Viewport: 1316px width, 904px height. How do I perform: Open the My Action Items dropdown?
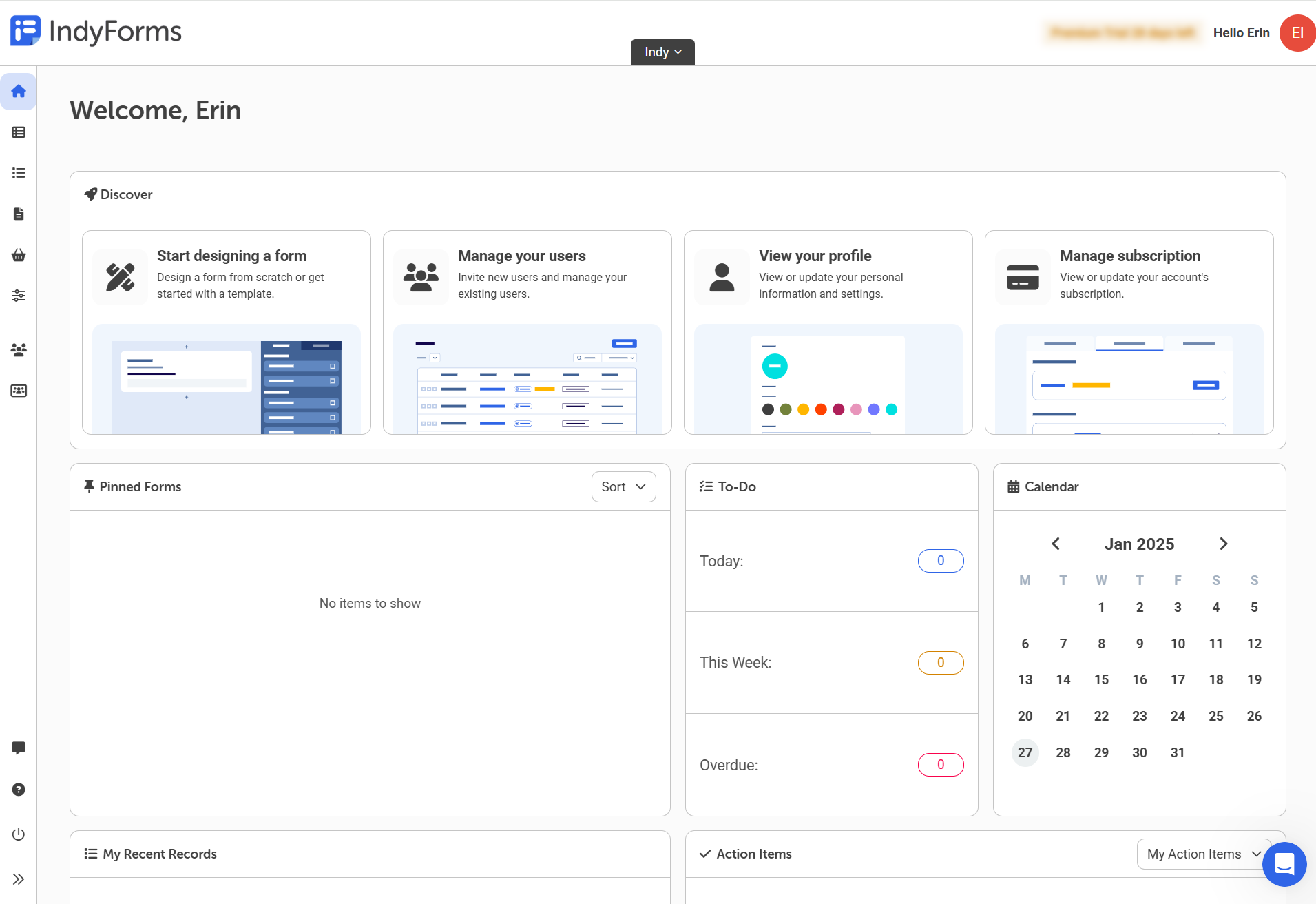click(x=1203, y=854)
